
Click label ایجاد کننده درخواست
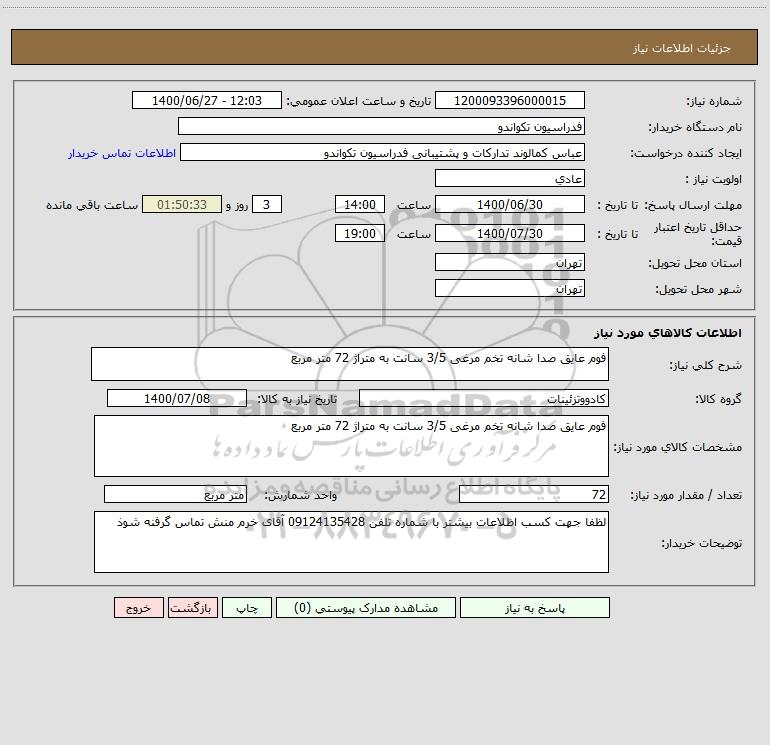(686, 153)
